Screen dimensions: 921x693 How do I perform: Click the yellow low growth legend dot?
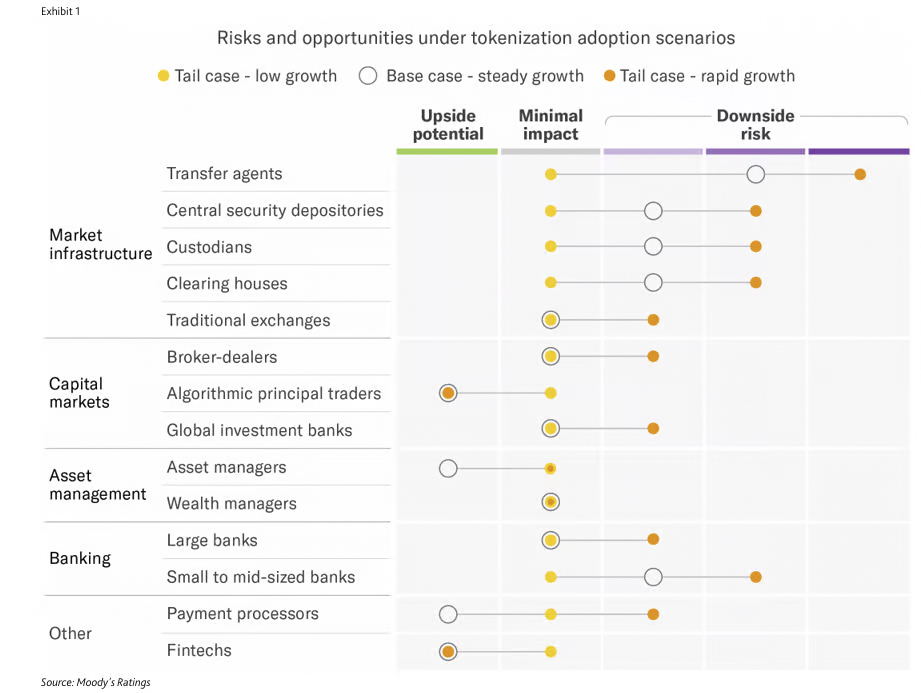coord(163,76)
